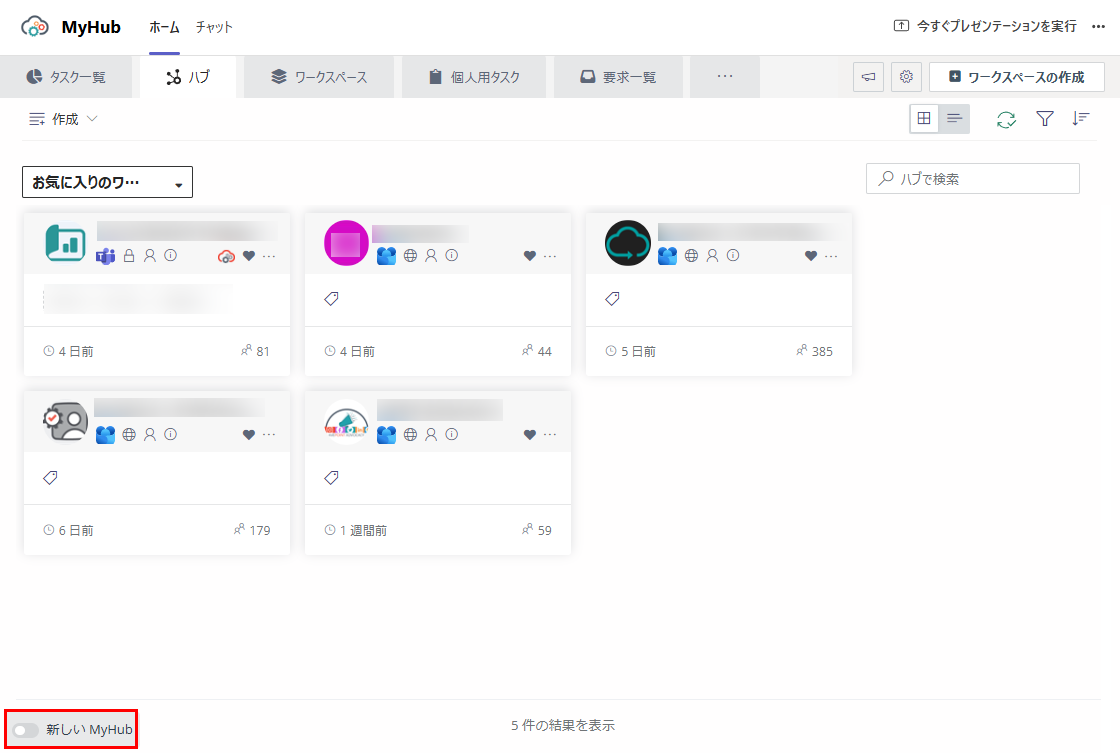Show info for the 179-member workspace
Image resolution: width=1120 pixels, height=753 pixels.
click(171, 434)
